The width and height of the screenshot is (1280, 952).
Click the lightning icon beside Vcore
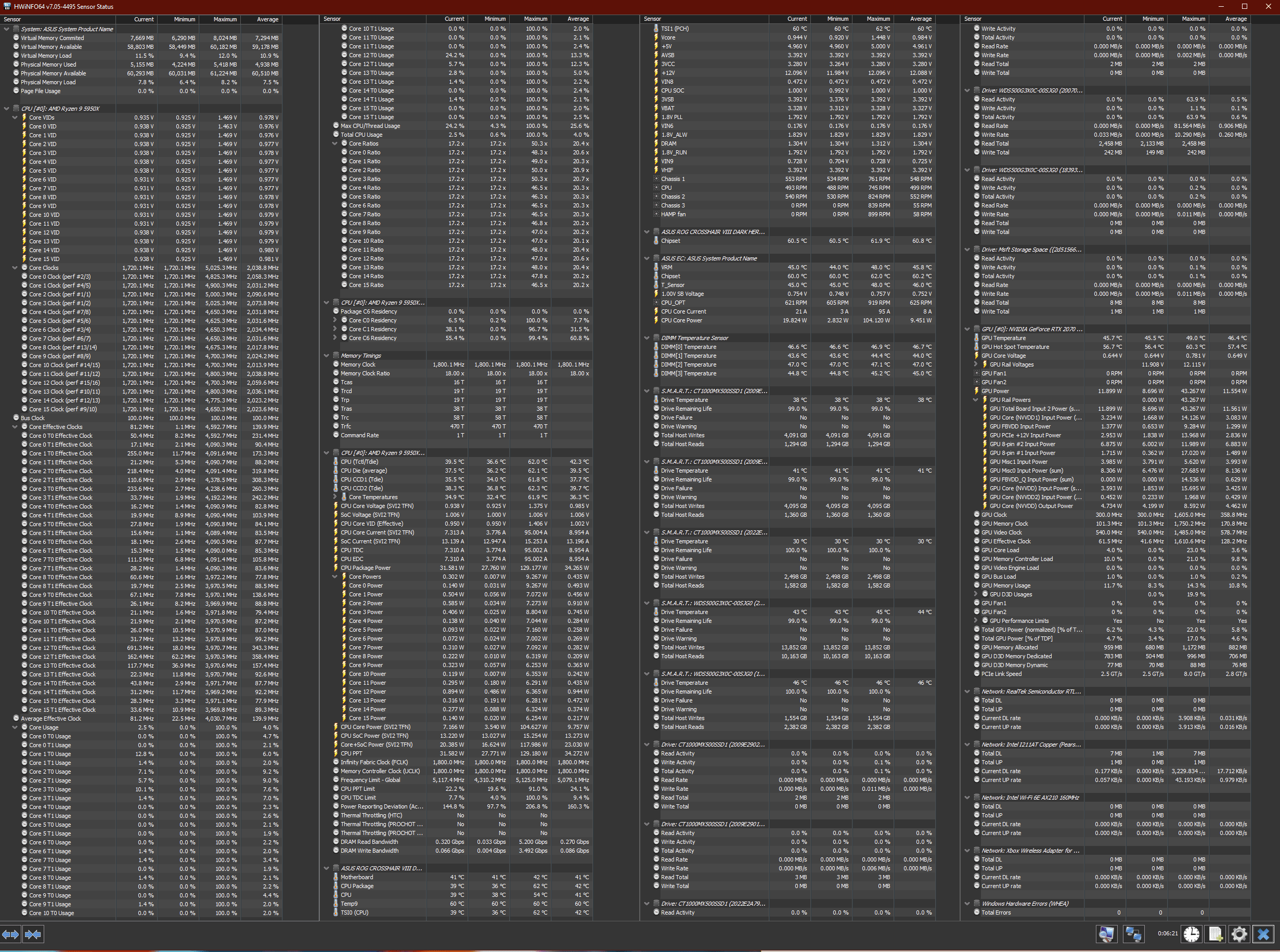pyautogui.click(x=656, y=37)
